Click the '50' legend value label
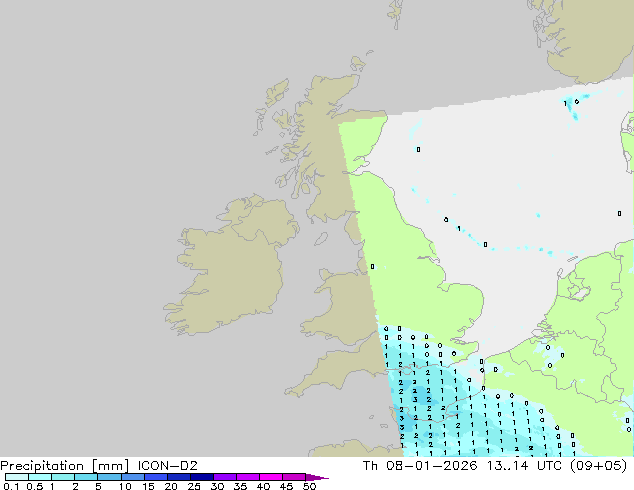This screenshot has width=634, height=490. point(310,486)
